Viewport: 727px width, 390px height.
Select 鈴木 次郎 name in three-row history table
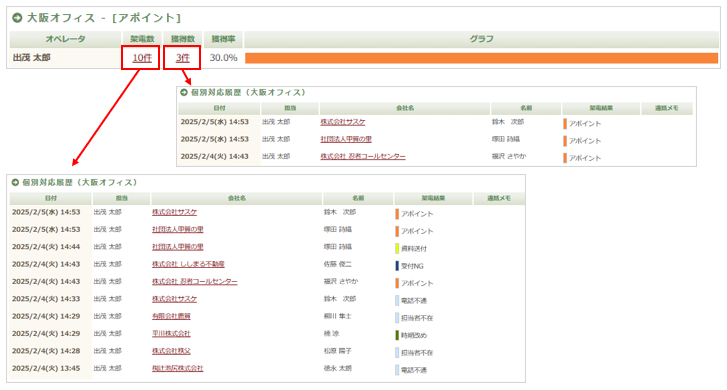point(508,122)
